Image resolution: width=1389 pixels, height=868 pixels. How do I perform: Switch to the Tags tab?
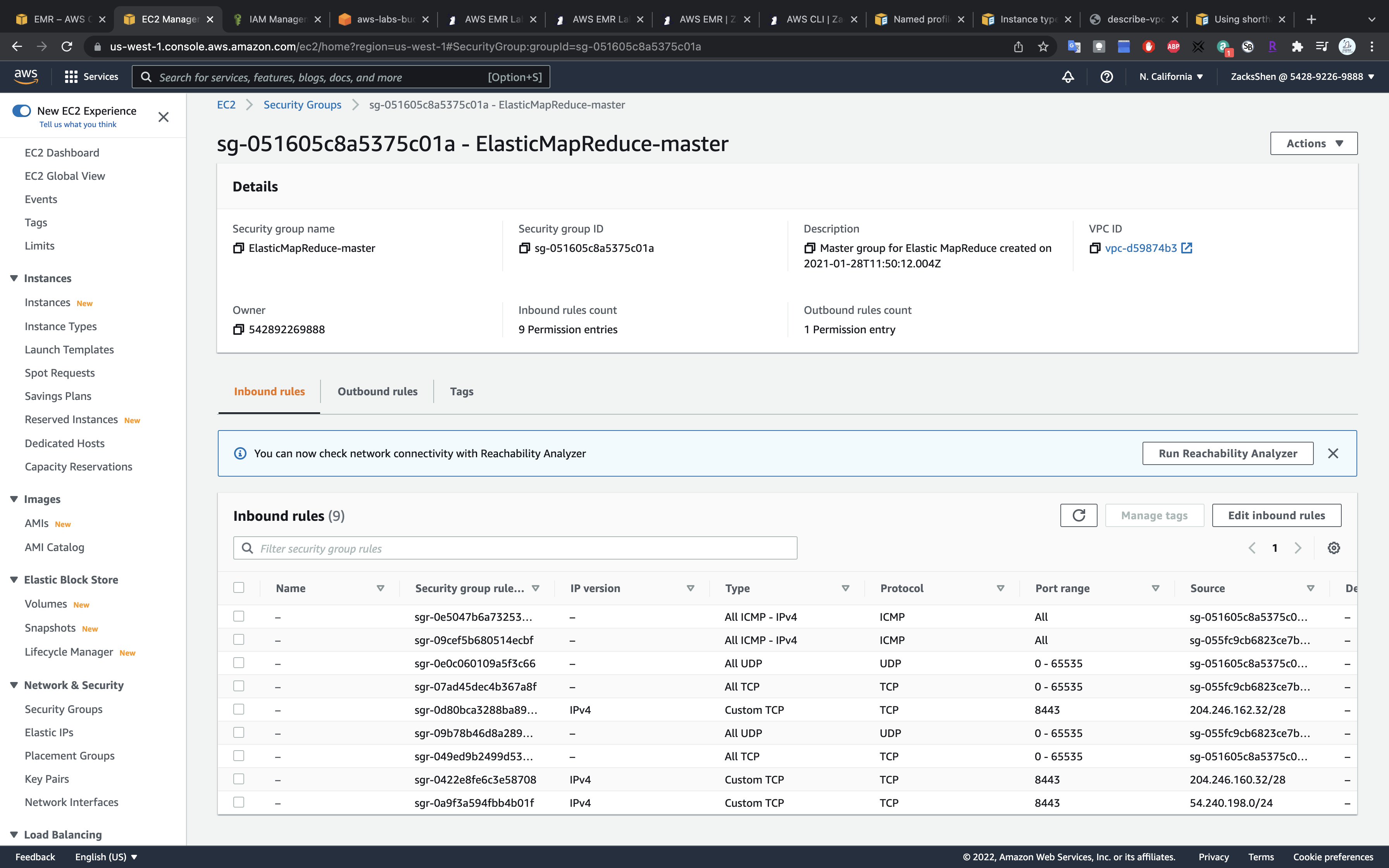(462, 391)
